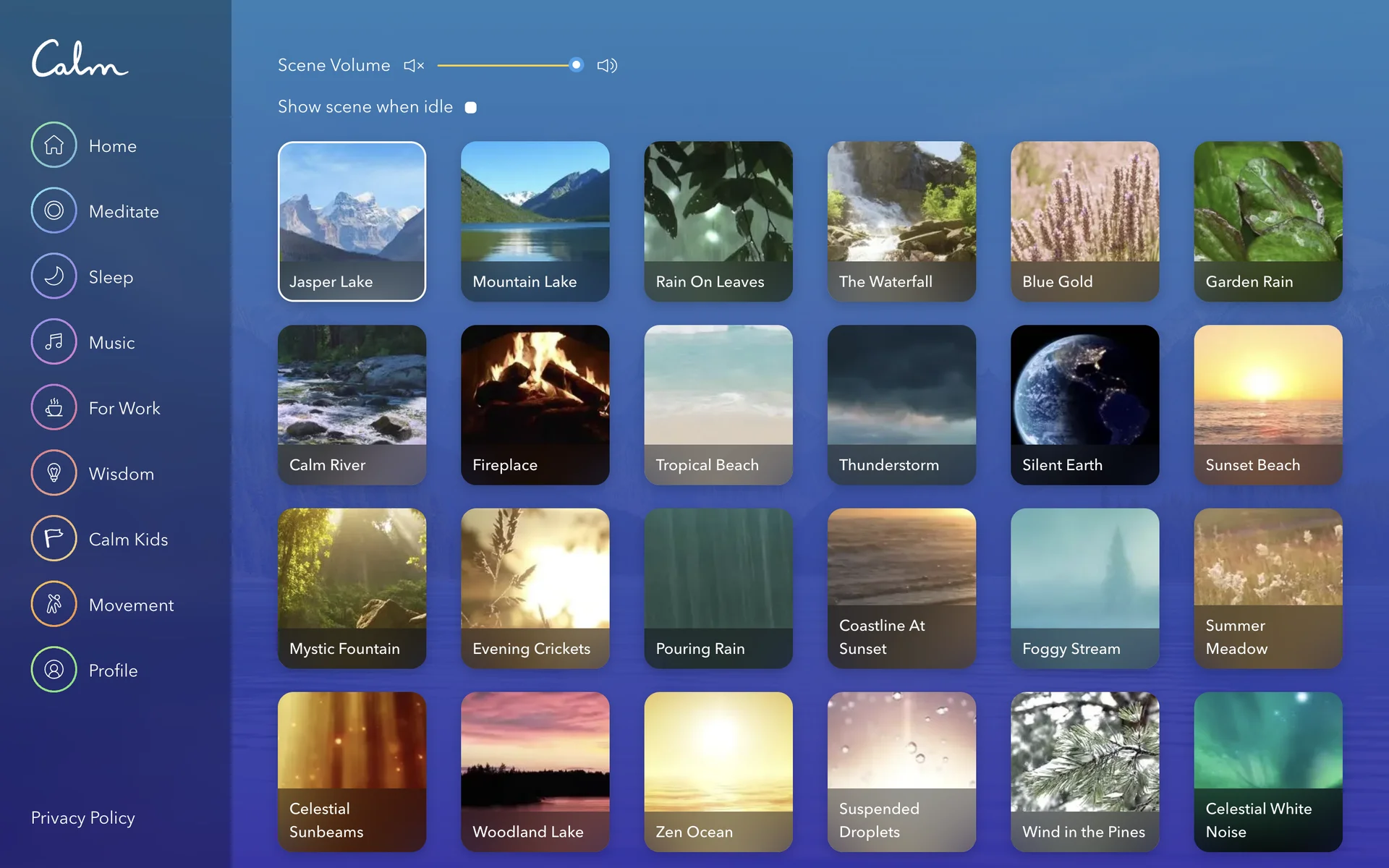Select the Celestial White Noise scene
This screenshot has height=868, width=1389.
tap(1267, 771)
